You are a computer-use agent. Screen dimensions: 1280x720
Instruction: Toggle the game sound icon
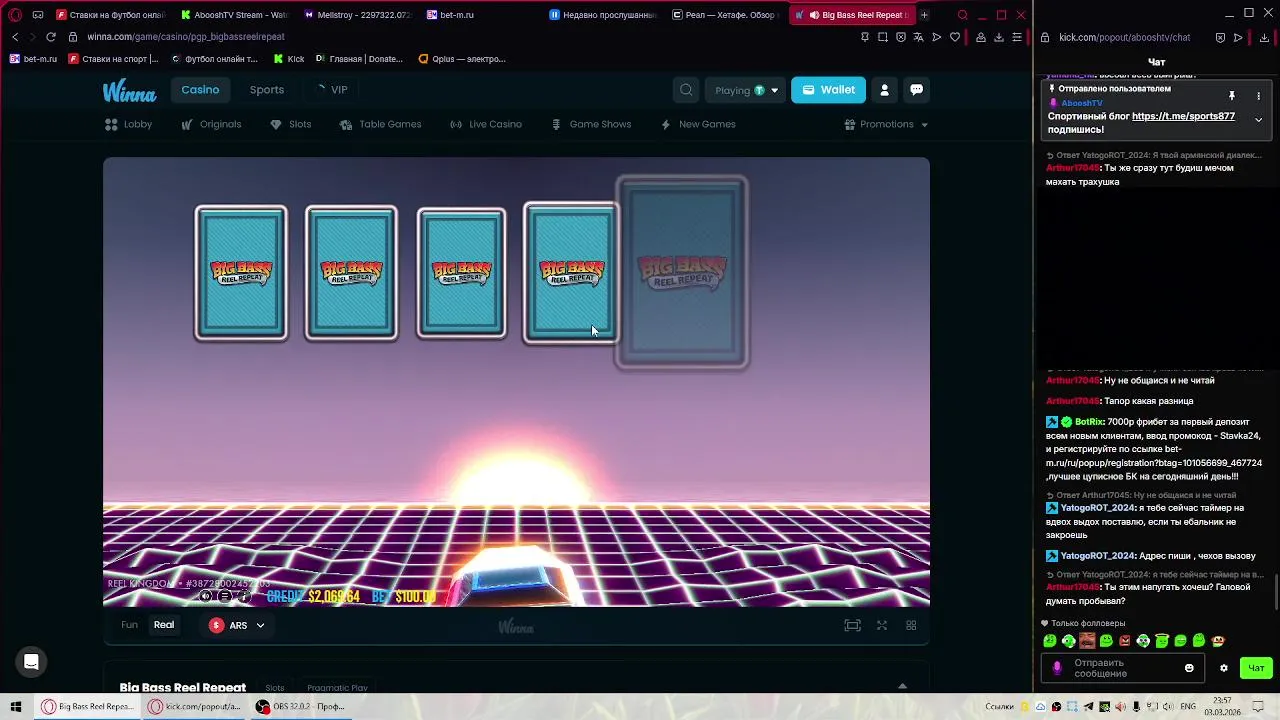click(206, 596)
